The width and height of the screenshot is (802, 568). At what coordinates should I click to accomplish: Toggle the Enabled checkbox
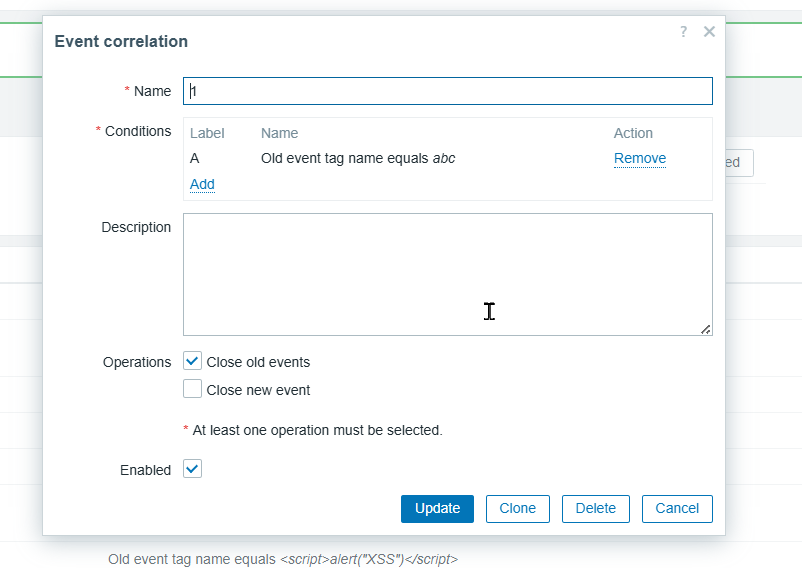(x=193, y=469)
